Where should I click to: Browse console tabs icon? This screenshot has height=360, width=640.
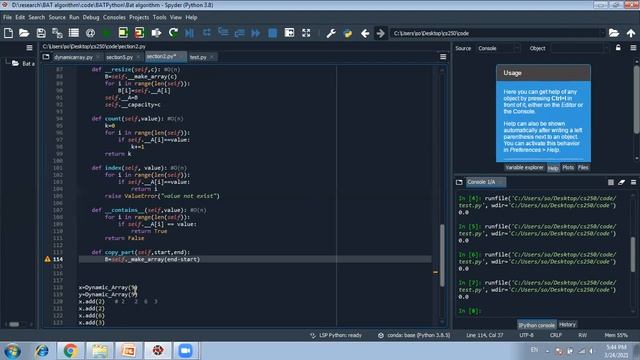459,182
